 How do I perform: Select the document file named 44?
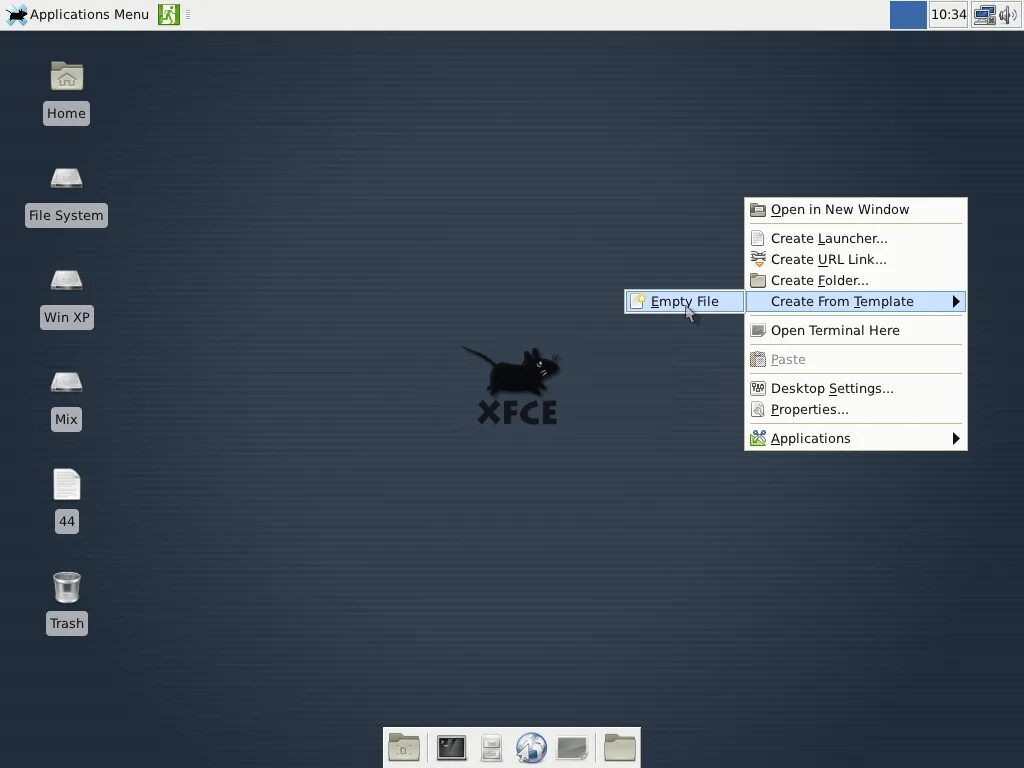67,484
